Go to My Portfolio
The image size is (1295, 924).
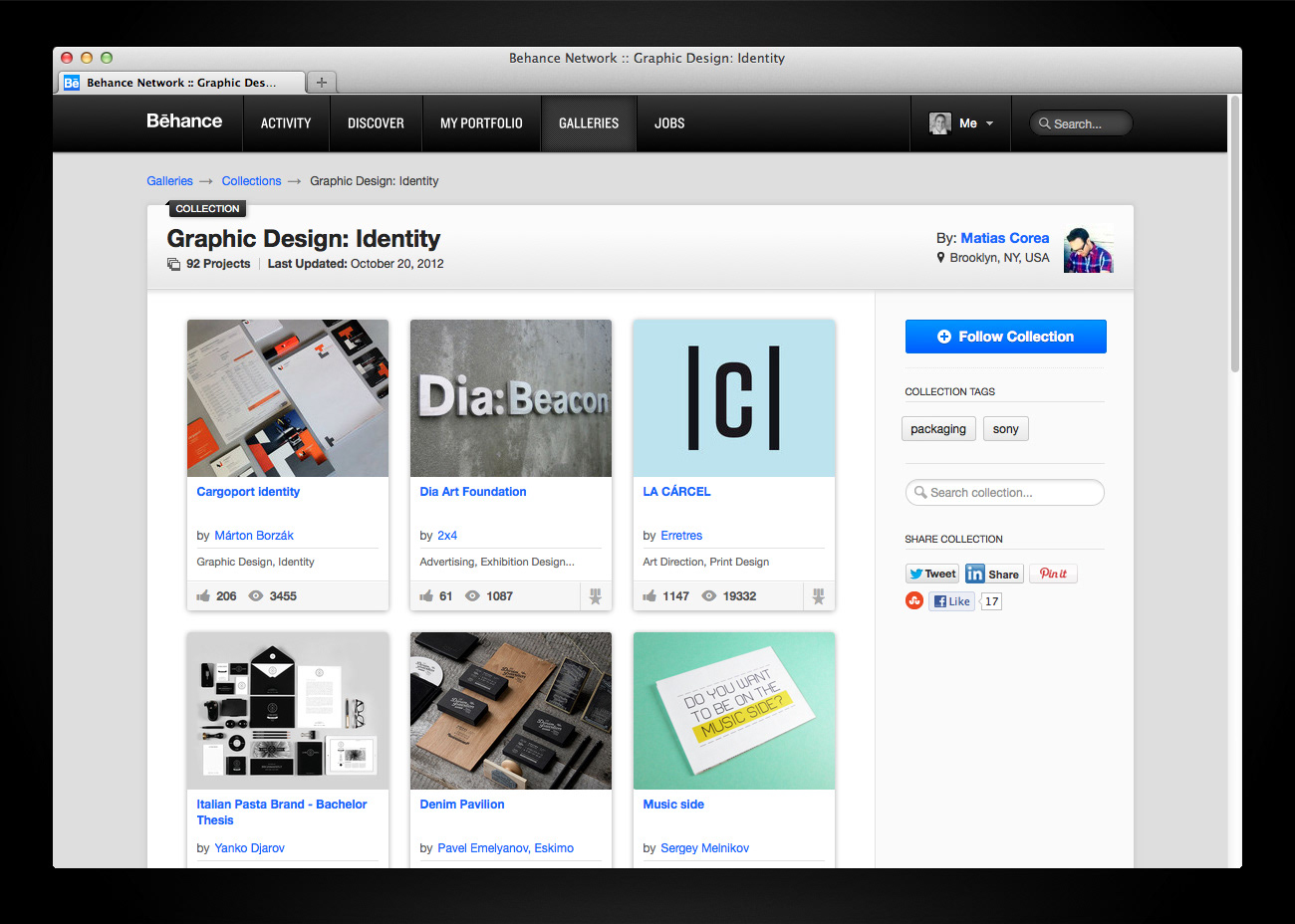point(481,123)
